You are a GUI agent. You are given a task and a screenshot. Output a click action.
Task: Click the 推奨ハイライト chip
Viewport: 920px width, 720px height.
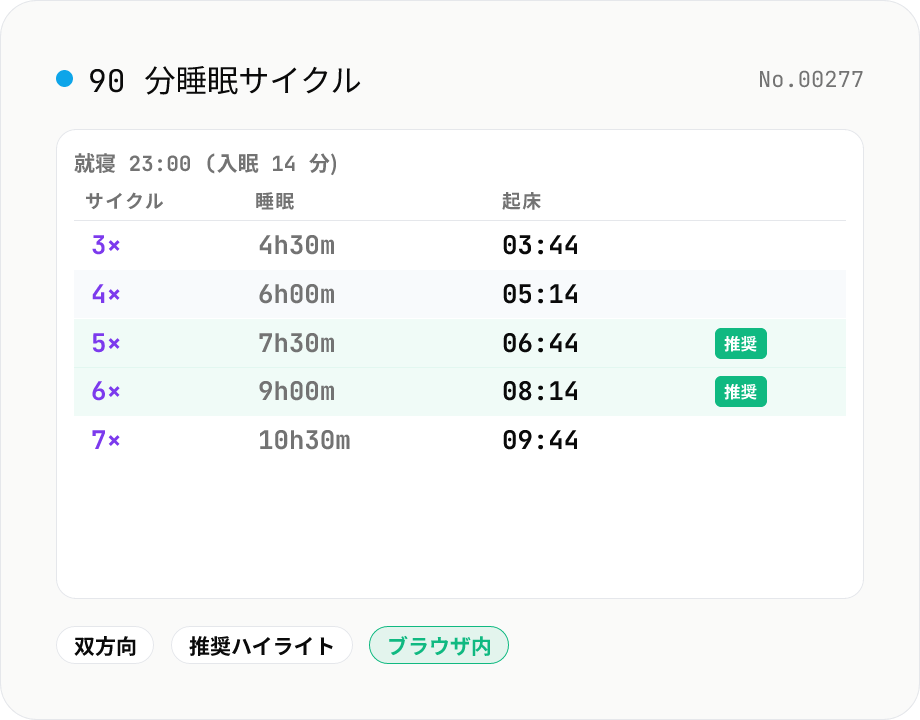click(262, 645)
